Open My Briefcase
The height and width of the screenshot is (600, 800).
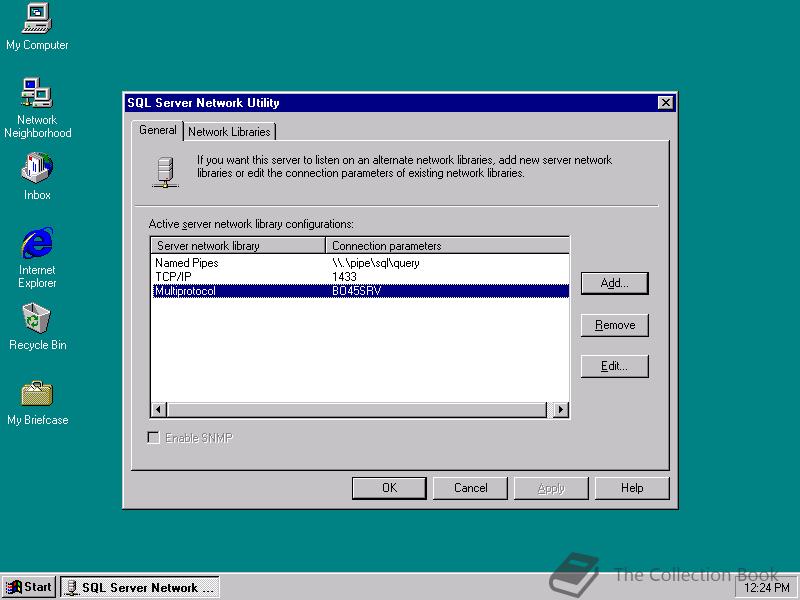(x=36, y=395)
